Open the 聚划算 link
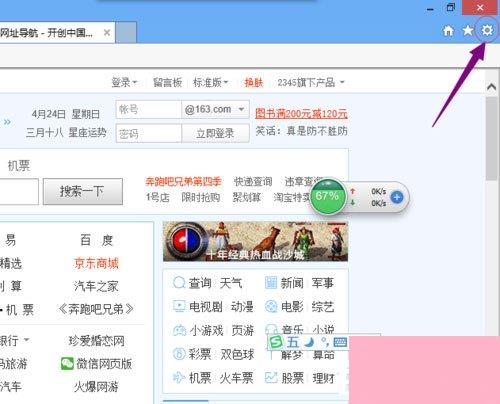The image size is (500, 404). [246, 197]
